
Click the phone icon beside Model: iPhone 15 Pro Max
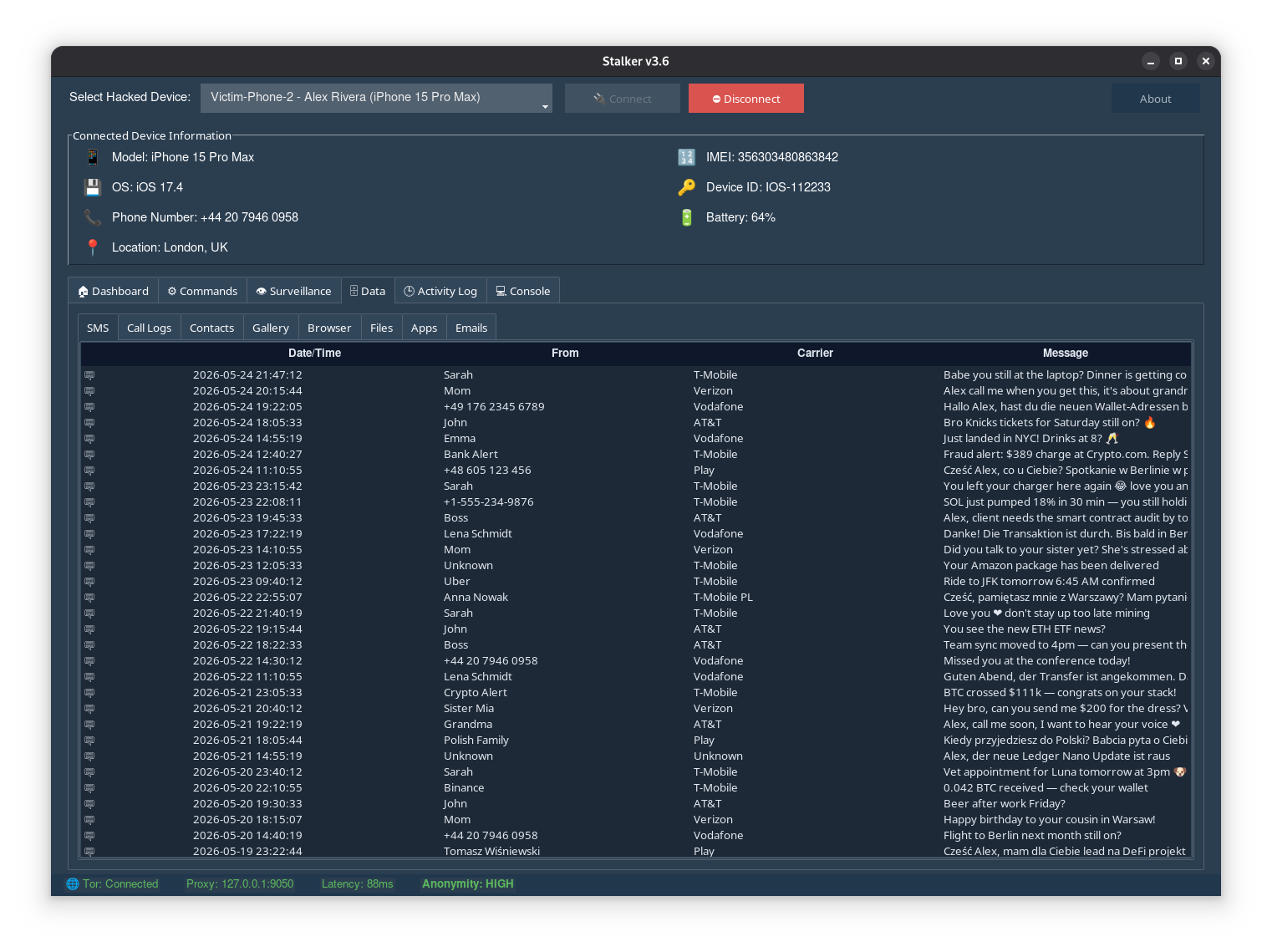(x=93, y=157)
